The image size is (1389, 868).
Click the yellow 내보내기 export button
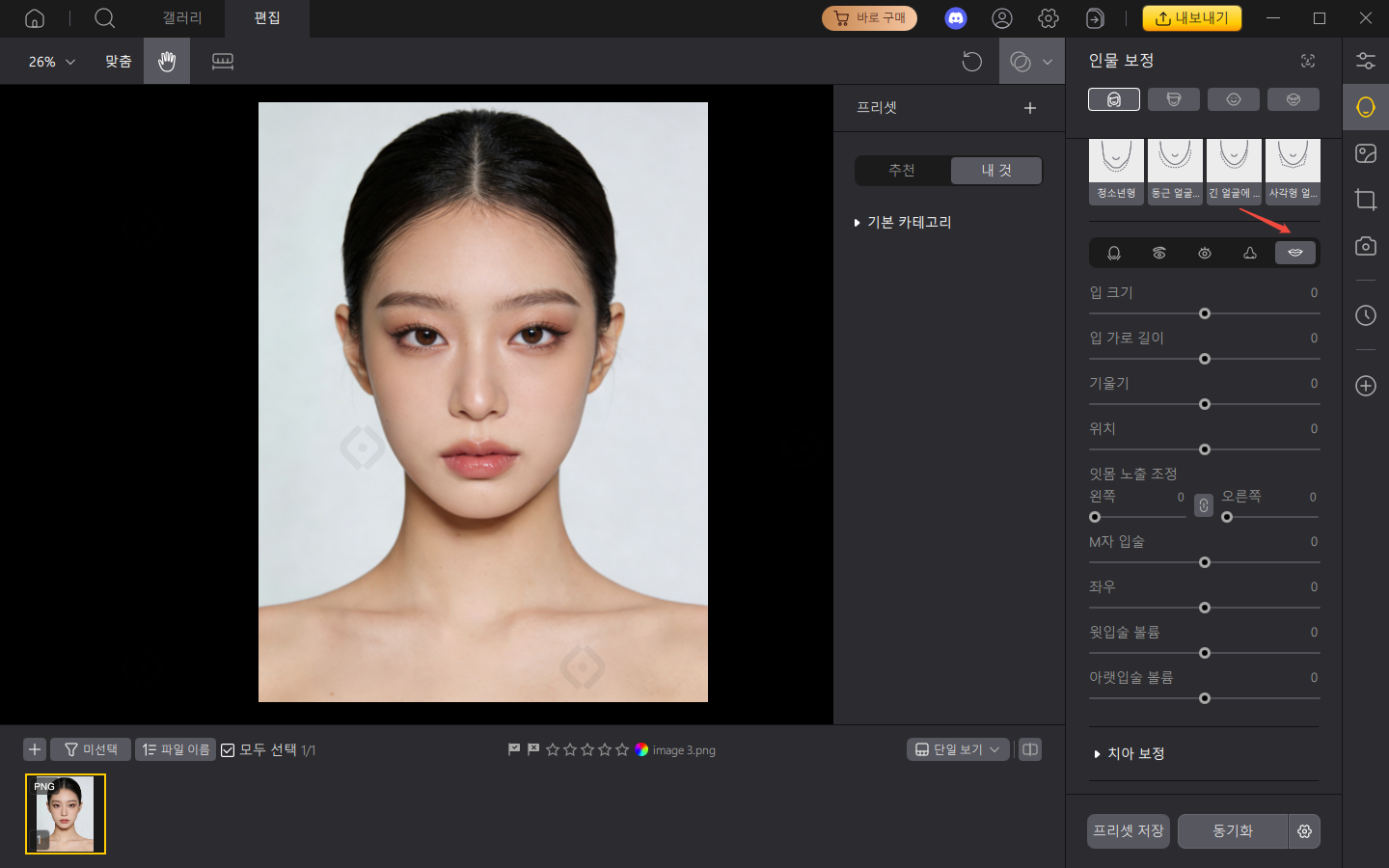click(x=1192, y=17)
